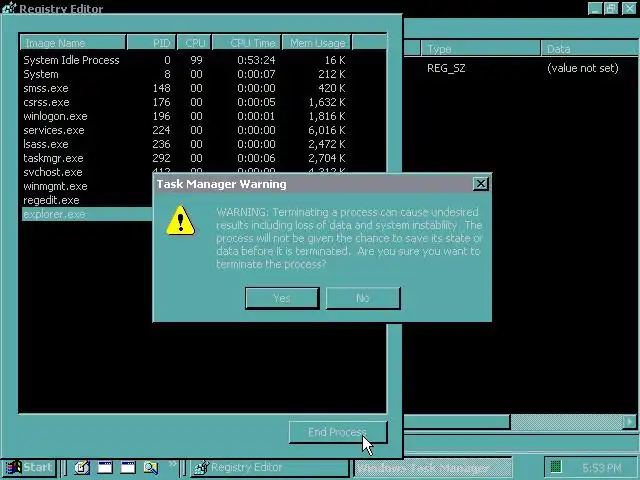The image size is (640, 480).
Task: Sort processes by Image Name column
Action: [73, 42]
